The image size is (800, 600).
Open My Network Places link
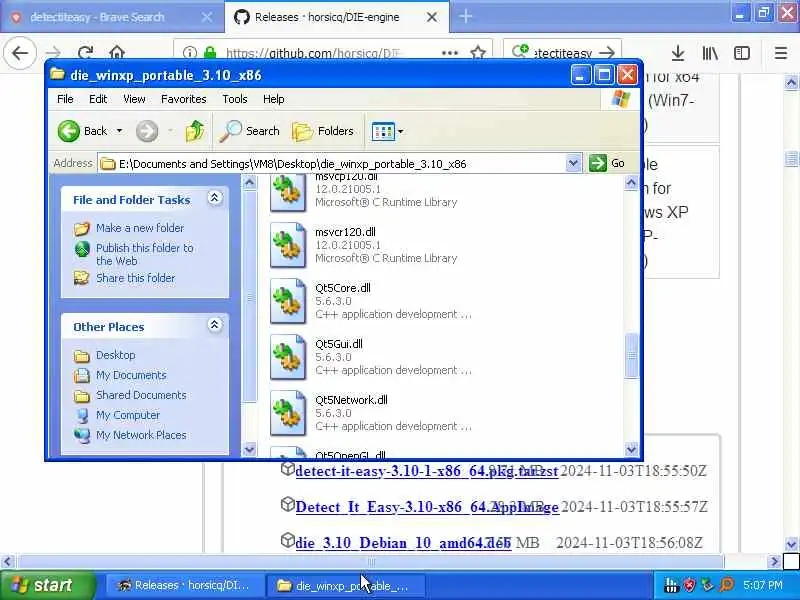point(141,435)
